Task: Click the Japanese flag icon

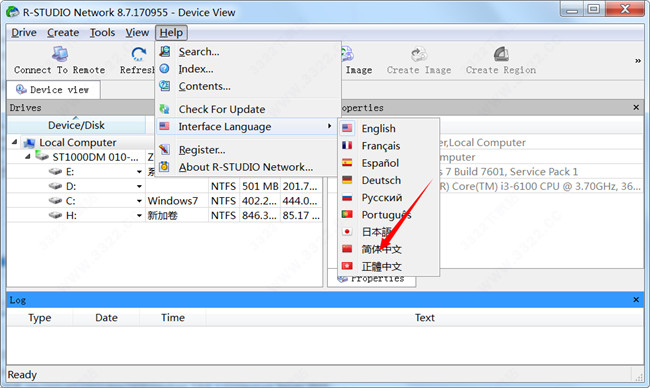Action: point(347,232)
